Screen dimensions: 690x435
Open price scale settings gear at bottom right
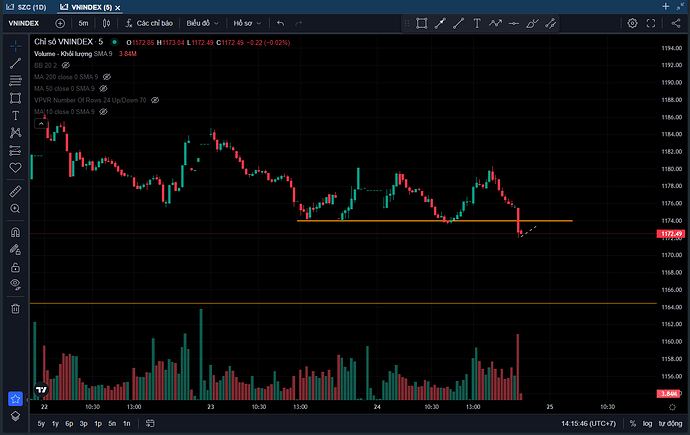pyautogui.click(x=672, y=407)
